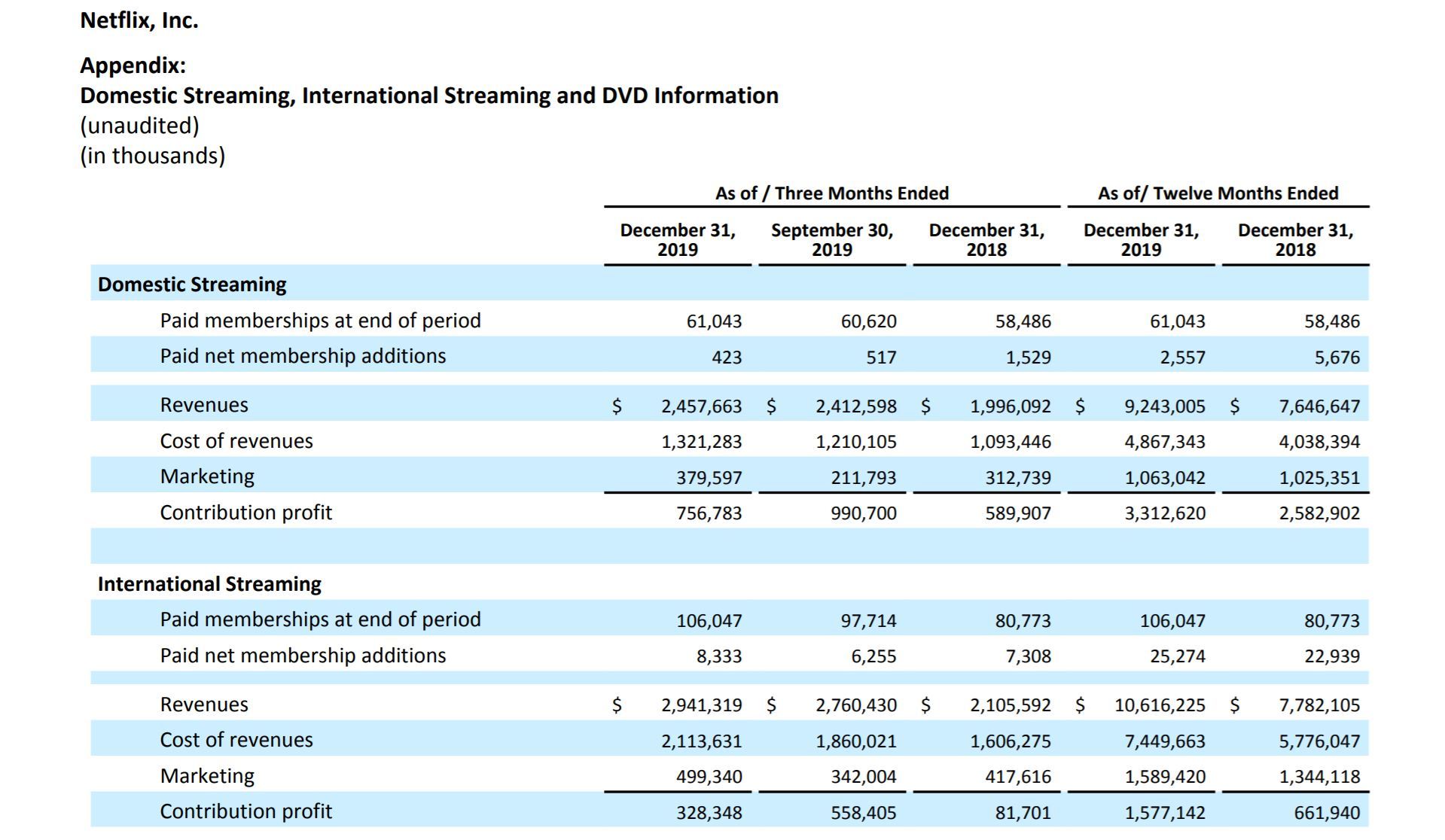
Task: Click international paid net additions 8,333
Action: click(718, 656)
